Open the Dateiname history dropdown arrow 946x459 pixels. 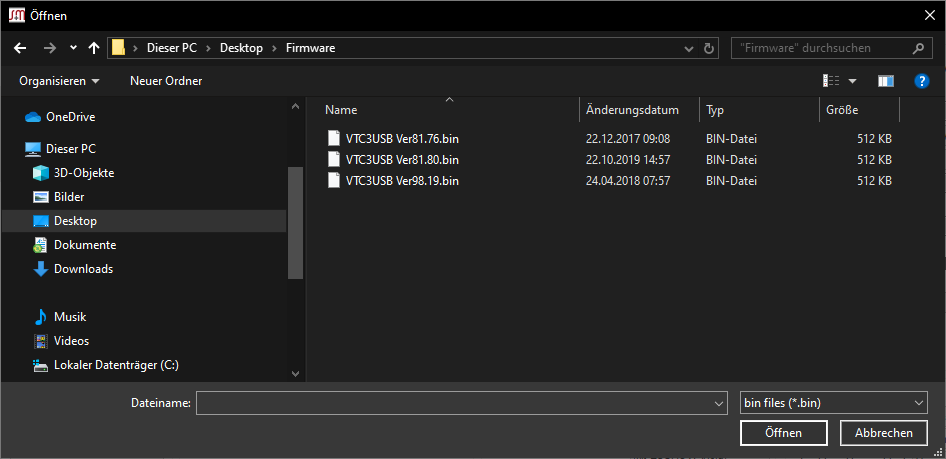(719, 403)
